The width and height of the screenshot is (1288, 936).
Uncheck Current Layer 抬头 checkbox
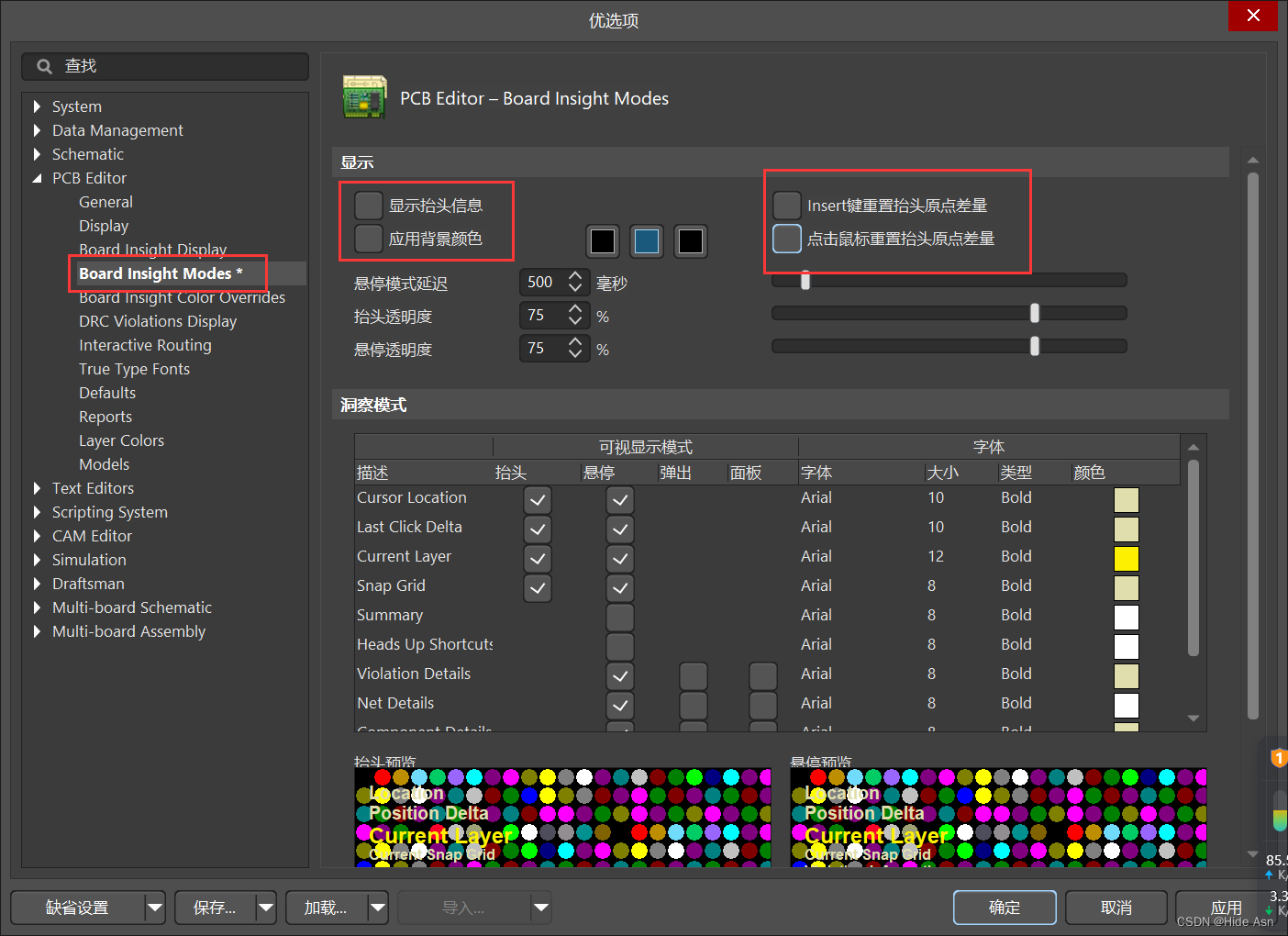(538, 559)
